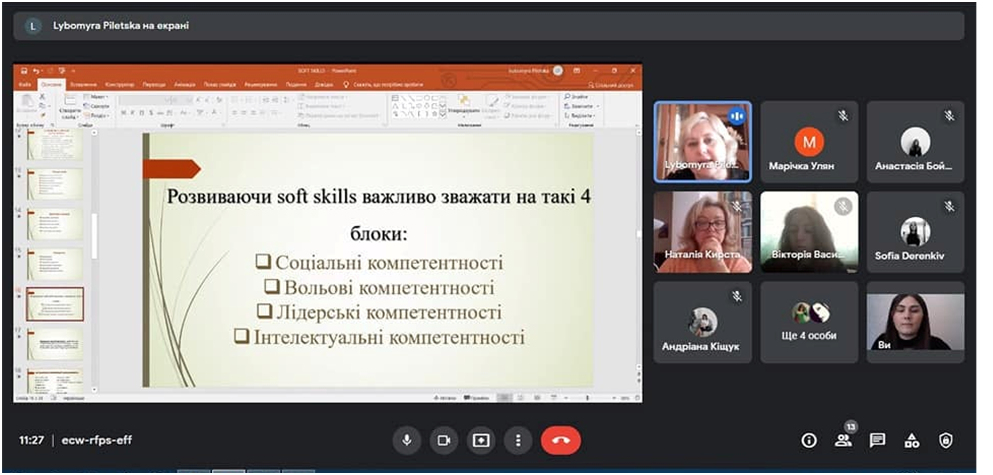Open the Activities shapes icon
Viewport: 993px width, 475px height.
[911, 440]
